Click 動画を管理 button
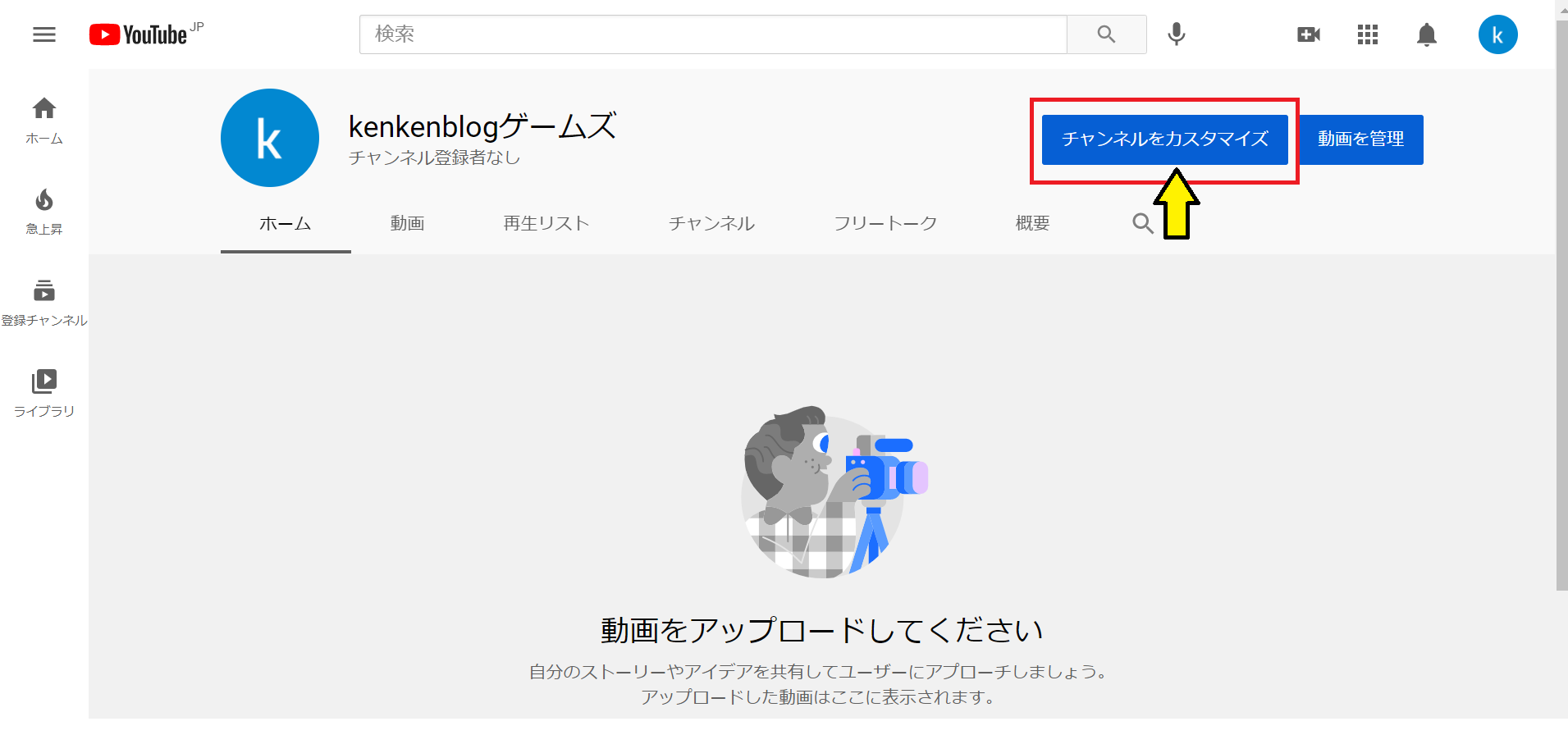Viewport: 1568px width, 735px height. [x=1360, y=139]
